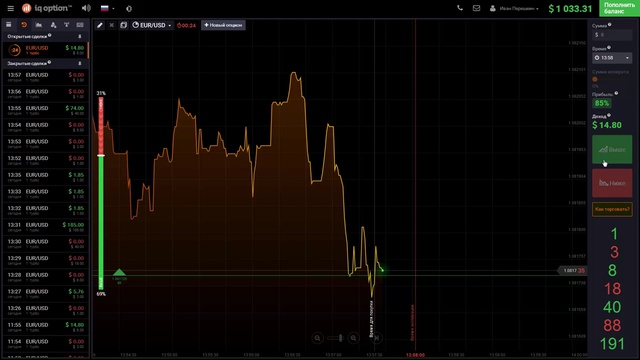Adjust the orange return amount slider handle
640x360 pixels.
[595, 79]
